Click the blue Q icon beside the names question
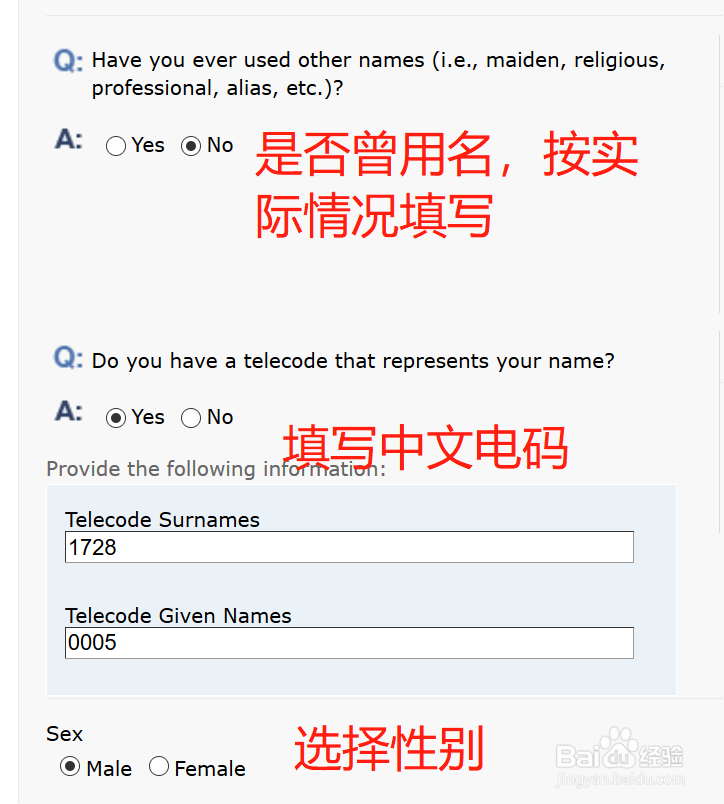The image size is (724, 804). pyautogui.click(x=65, y=62)
